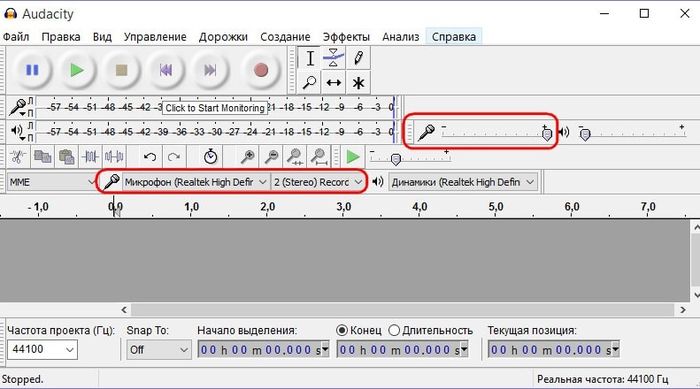This screenshot has height=389, width=700.
Task: Select the Zoom magnifier tool
Action: pos(310,83)
